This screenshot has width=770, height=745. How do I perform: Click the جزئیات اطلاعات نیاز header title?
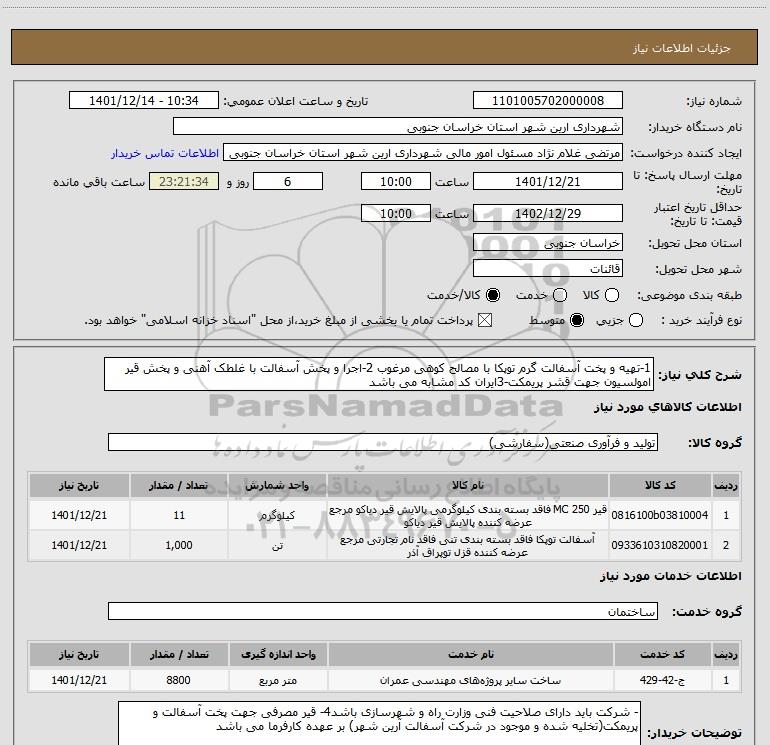[682, 48]
